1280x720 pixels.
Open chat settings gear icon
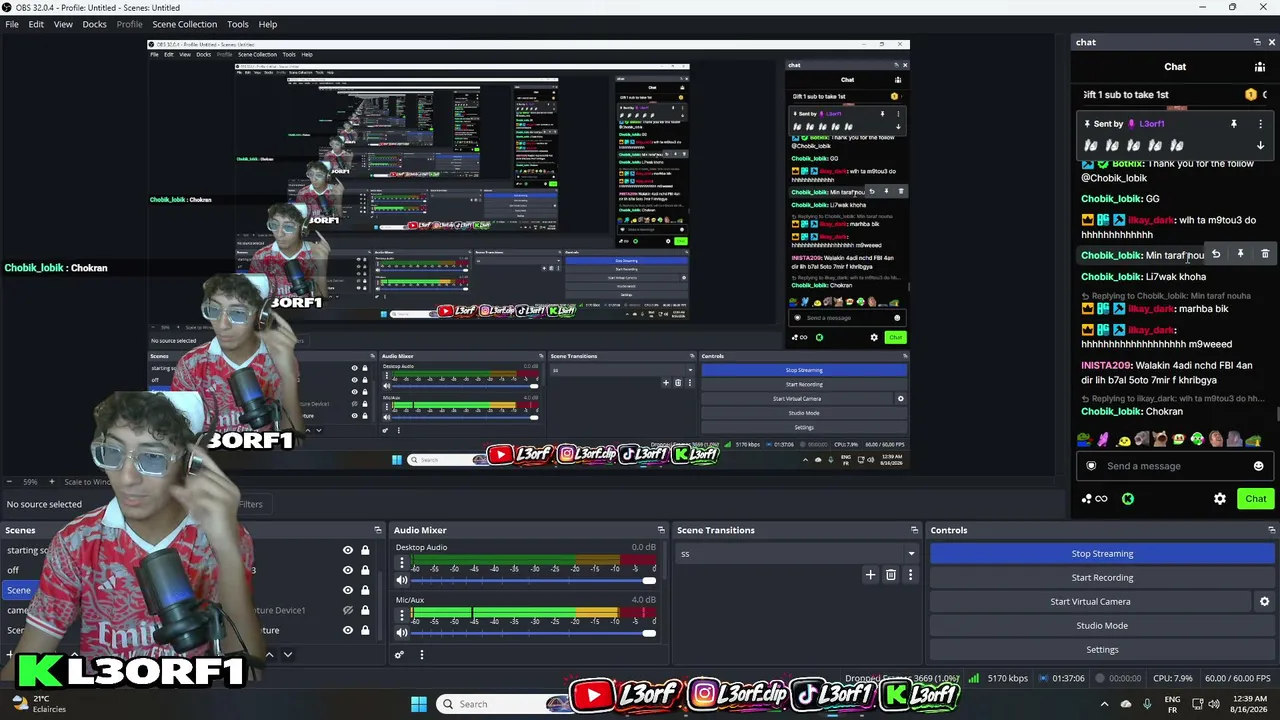pos(1220,499)
